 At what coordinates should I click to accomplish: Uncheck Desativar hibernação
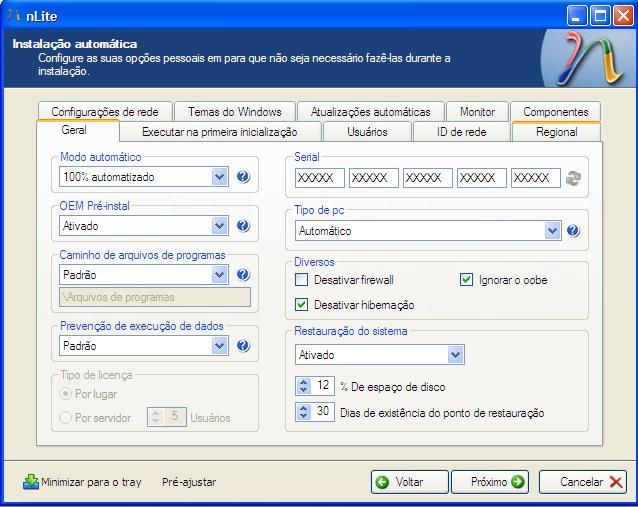coord(301,305)
